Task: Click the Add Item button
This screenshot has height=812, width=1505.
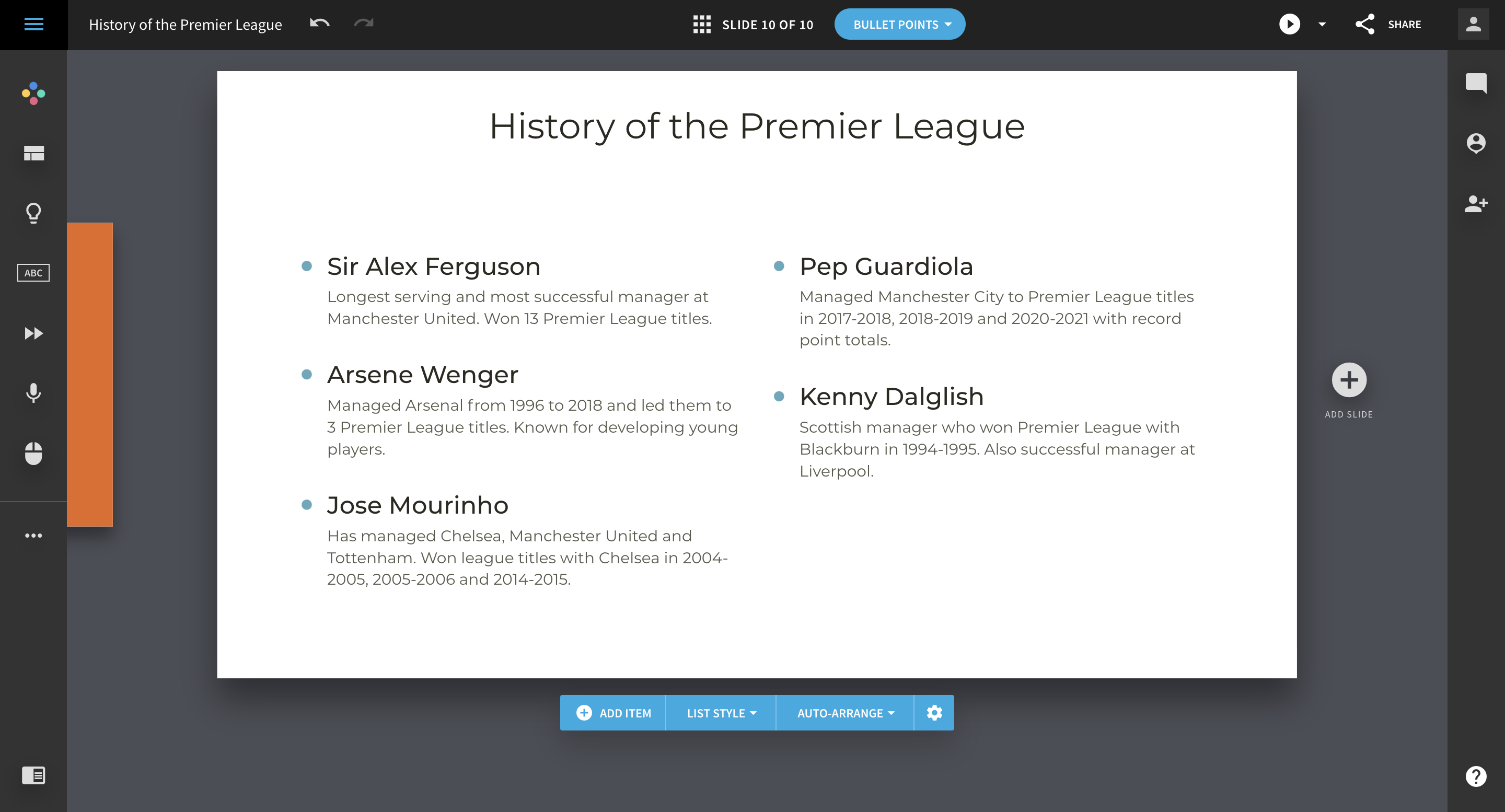Action: [613, 713]
